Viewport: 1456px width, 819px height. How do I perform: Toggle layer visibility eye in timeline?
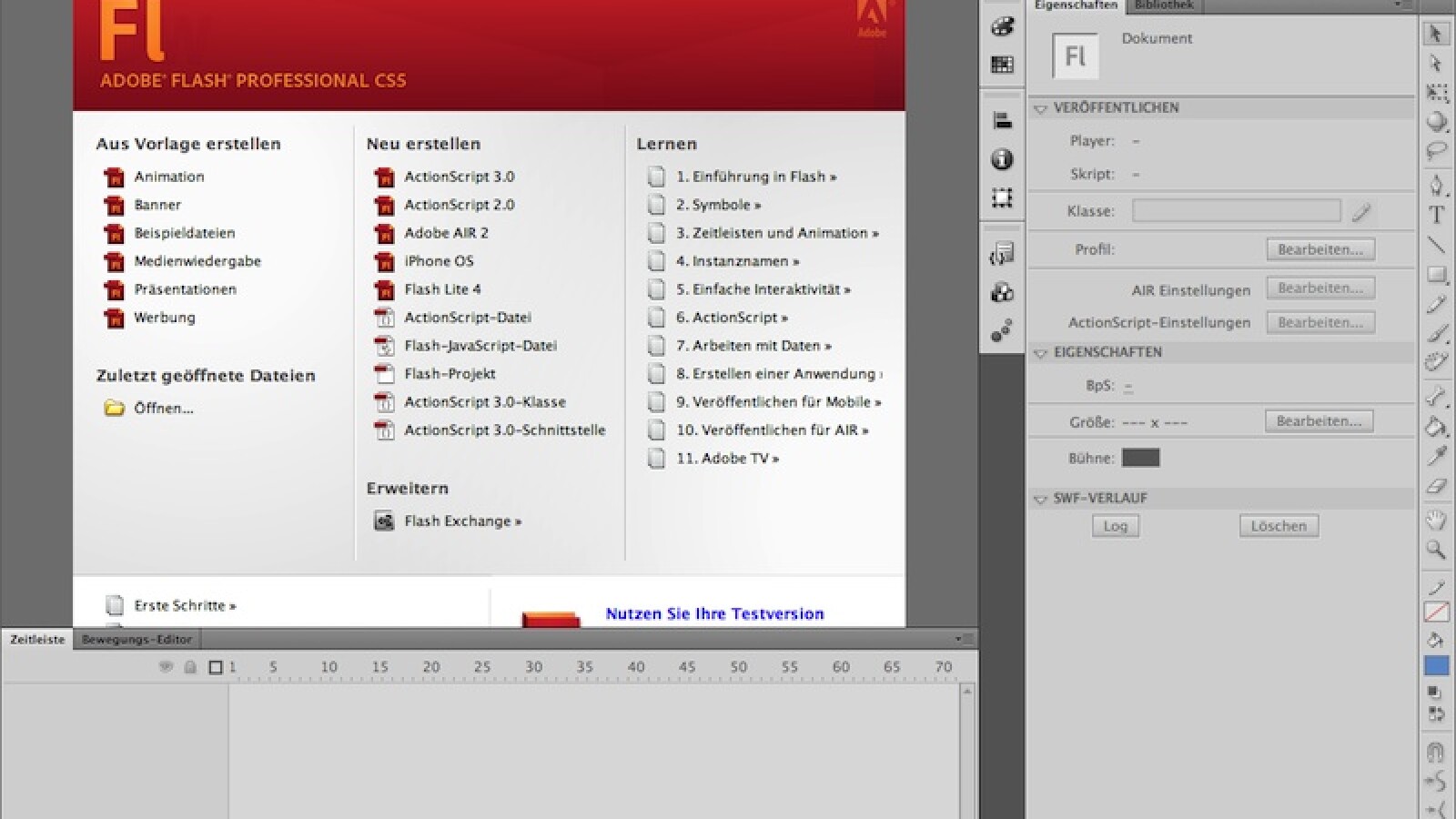point(166,667)
